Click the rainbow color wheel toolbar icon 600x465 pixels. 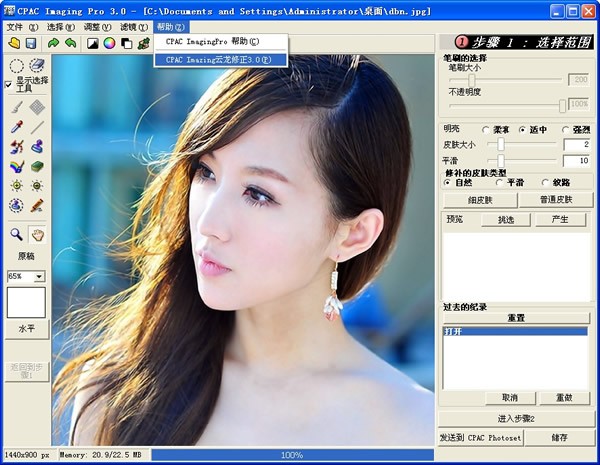(x=109, y=43)
